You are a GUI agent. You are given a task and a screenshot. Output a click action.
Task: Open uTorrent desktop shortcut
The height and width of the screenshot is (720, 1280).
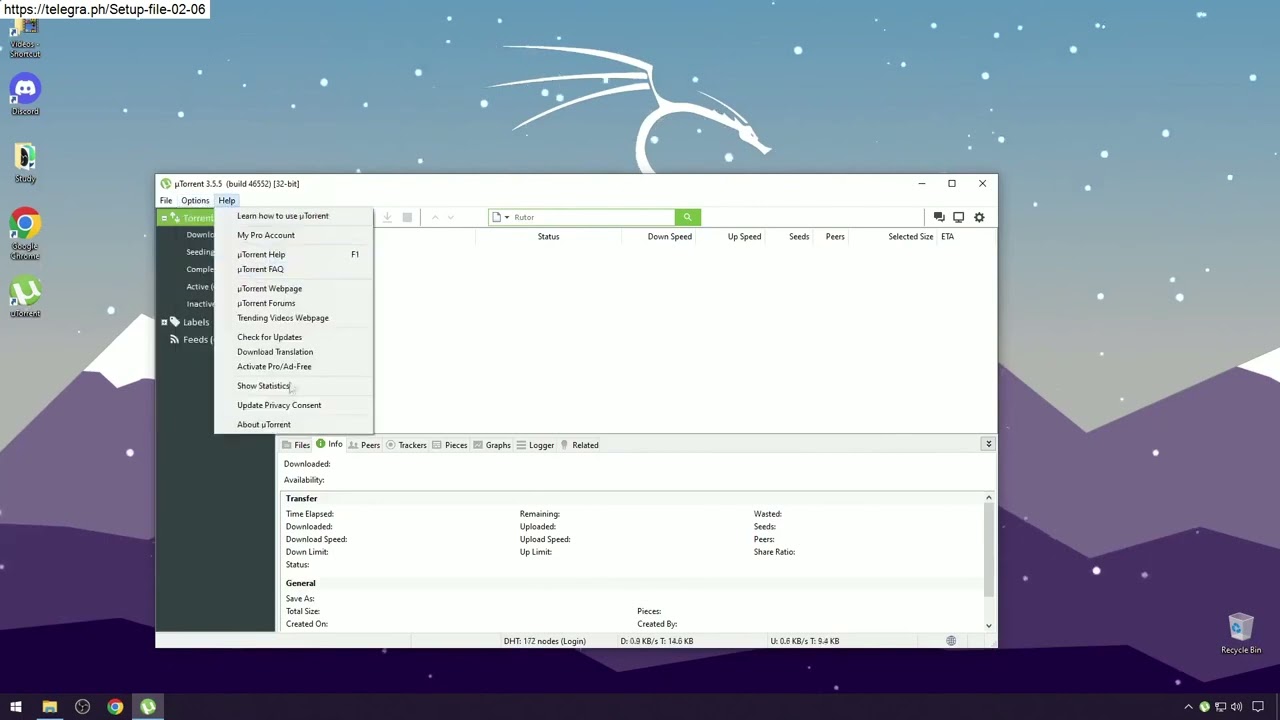coord(25,297)
